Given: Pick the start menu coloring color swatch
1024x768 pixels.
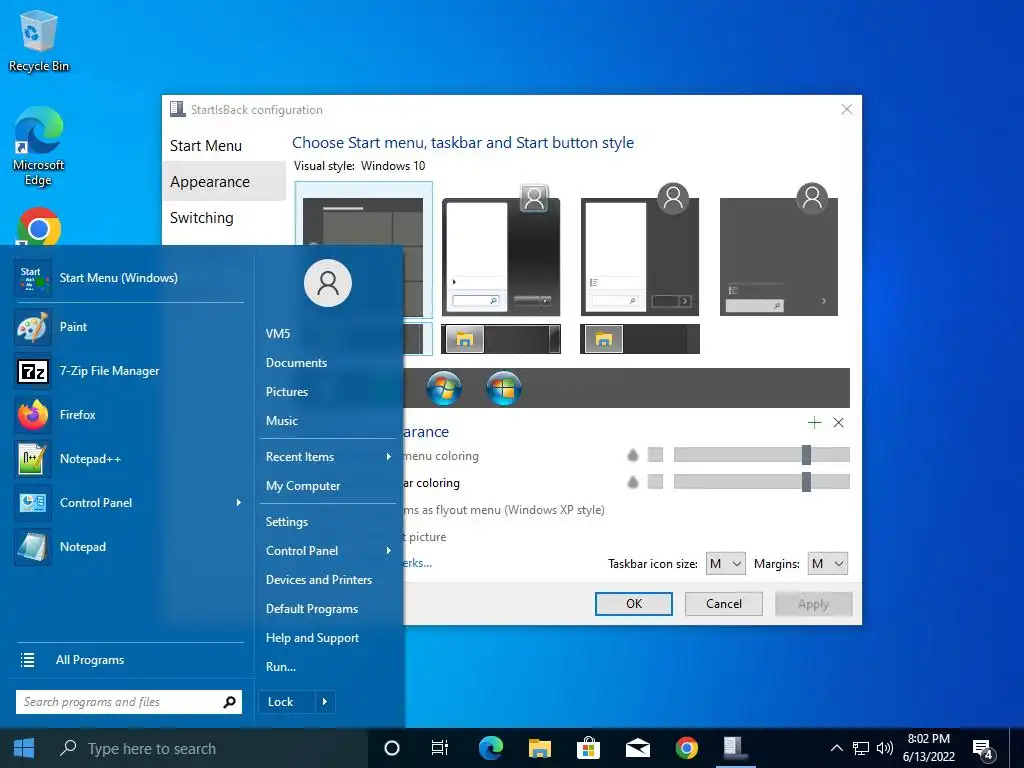Looking at the screenshot, I should [655, 455].
